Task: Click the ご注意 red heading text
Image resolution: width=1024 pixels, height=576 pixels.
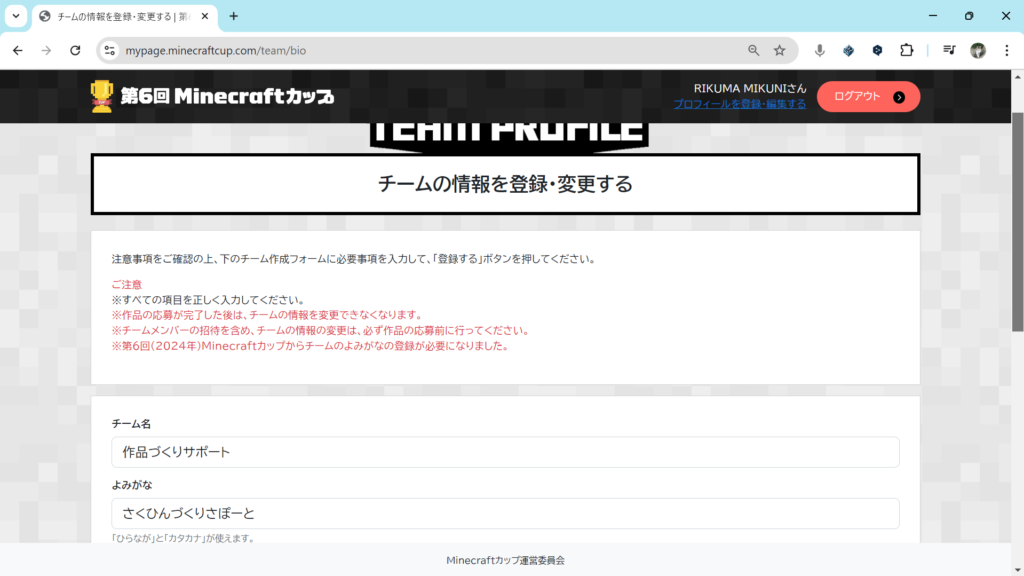Action: (x=126, y=285)
